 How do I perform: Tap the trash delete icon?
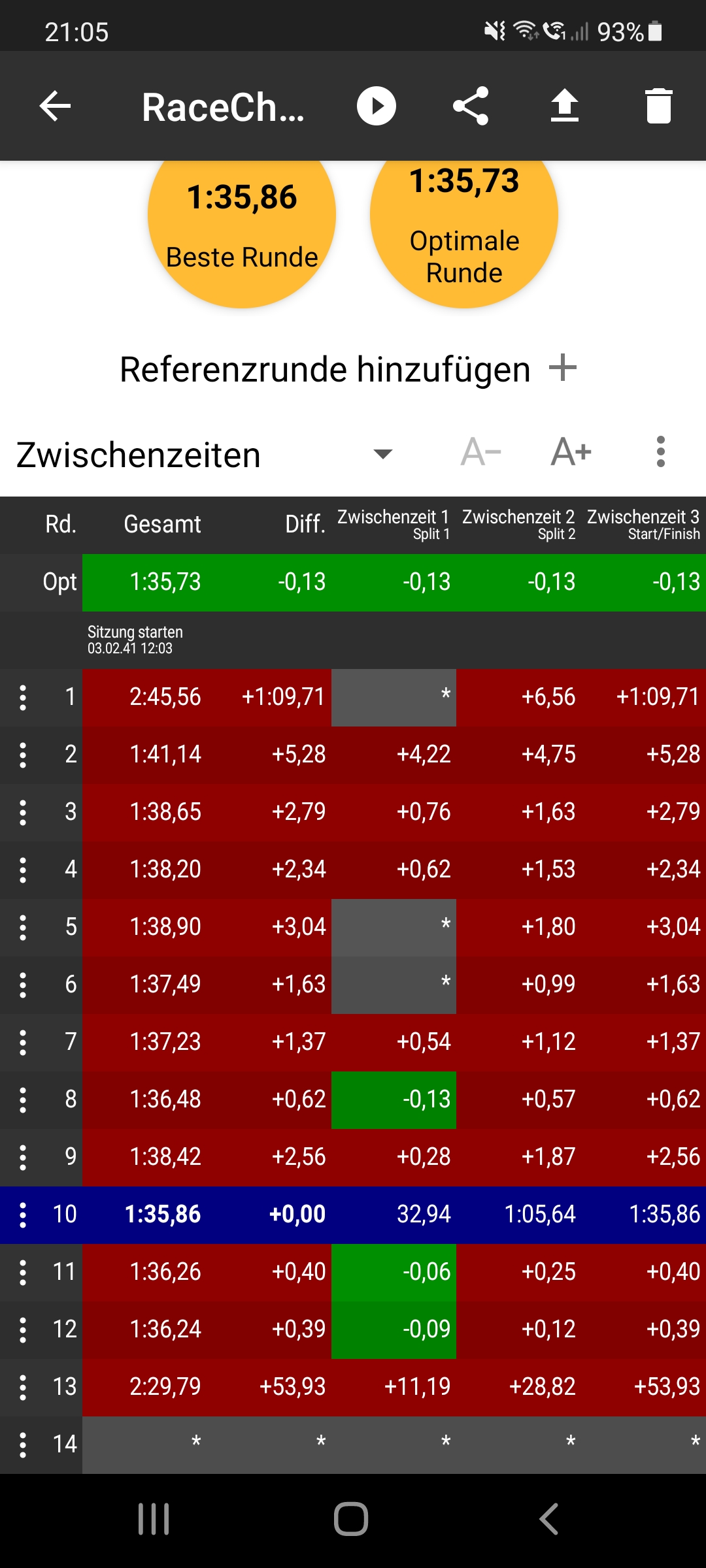click(x=658, y=106)
